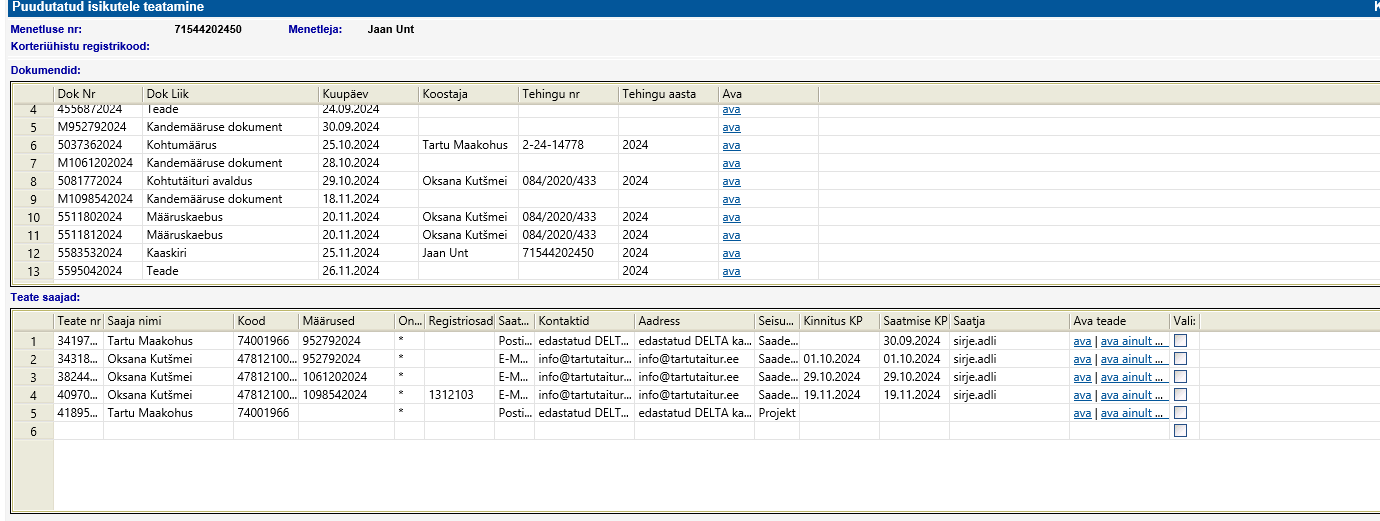The height and width of the screenshot is (521, 1380).
Task: Select the 'Kohtutäituri avaldus' cell
Action: [230, 181]
